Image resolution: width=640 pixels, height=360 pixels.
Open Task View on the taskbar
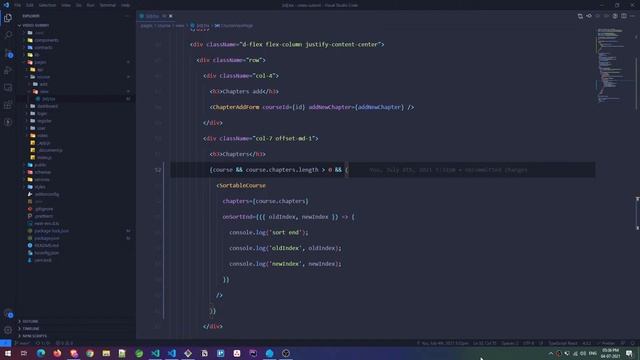[x=24, y=353]
